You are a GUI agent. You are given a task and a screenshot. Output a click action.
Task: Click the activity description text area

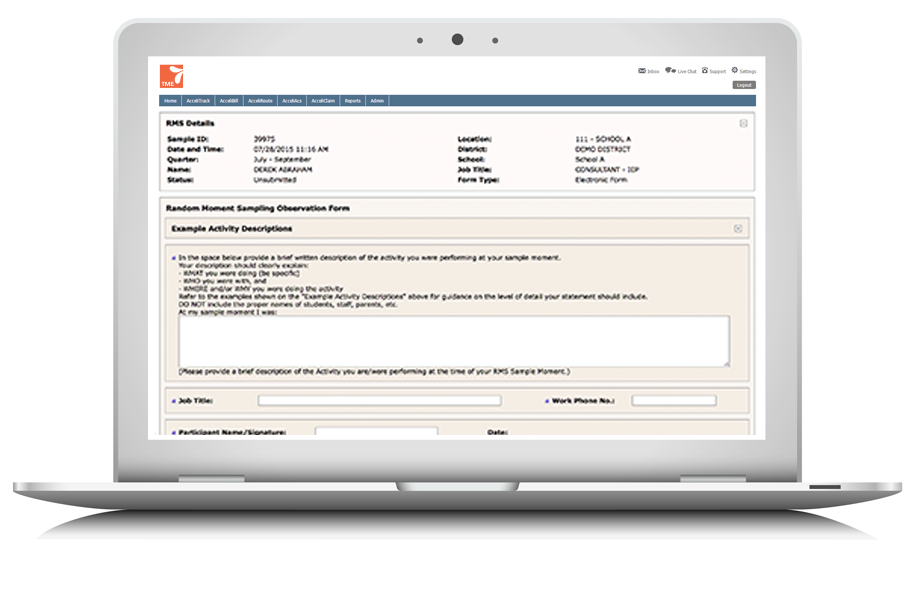(x=454, y=341)
